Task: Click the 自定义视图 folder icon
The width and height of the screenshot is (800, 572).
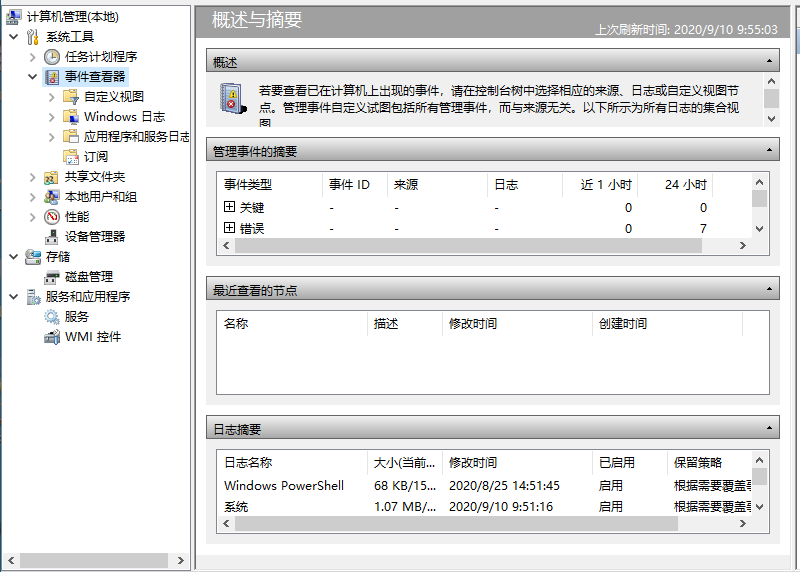Action: point(71,97)
